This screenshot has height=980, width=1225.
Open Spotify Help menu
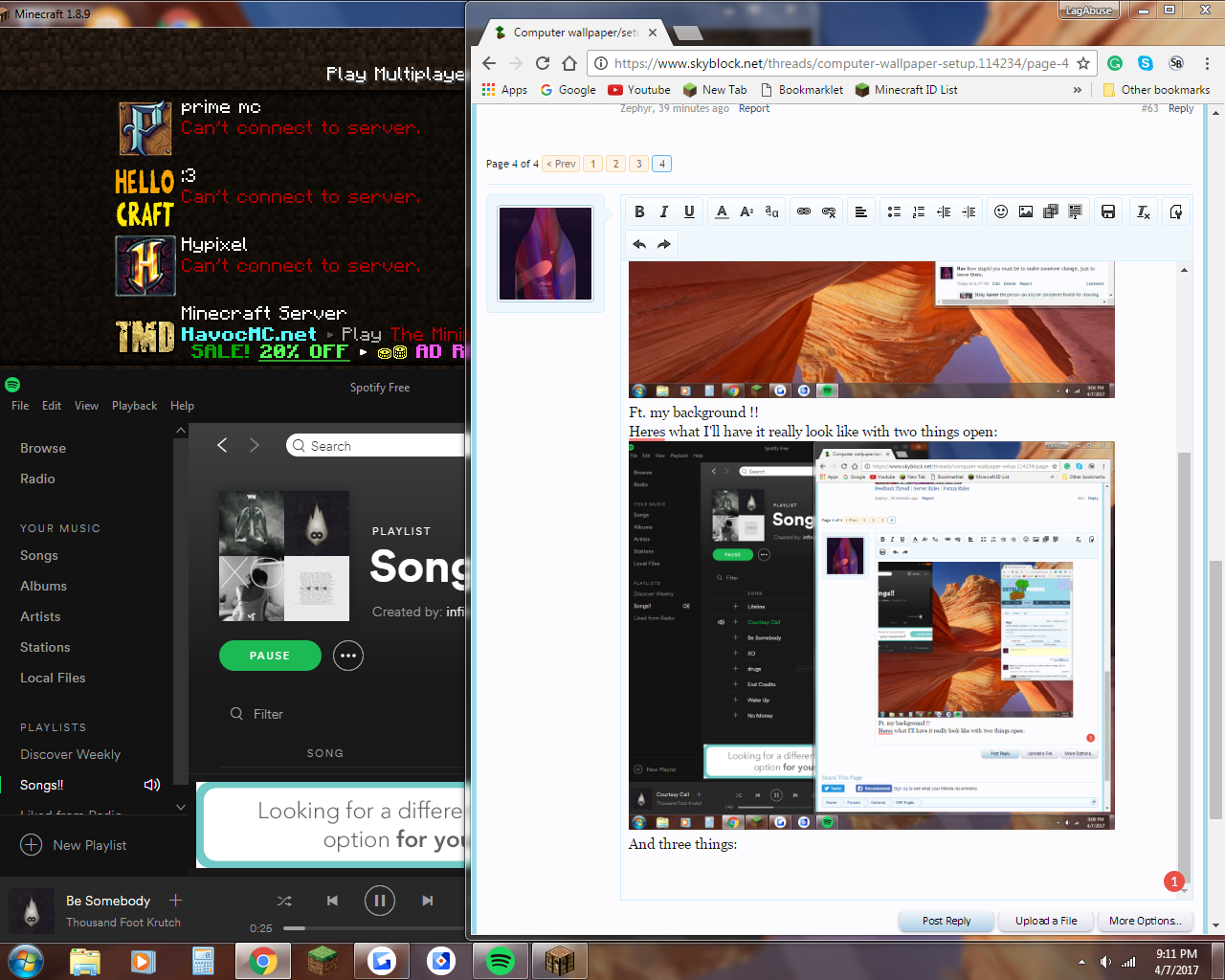coord(182,406)
